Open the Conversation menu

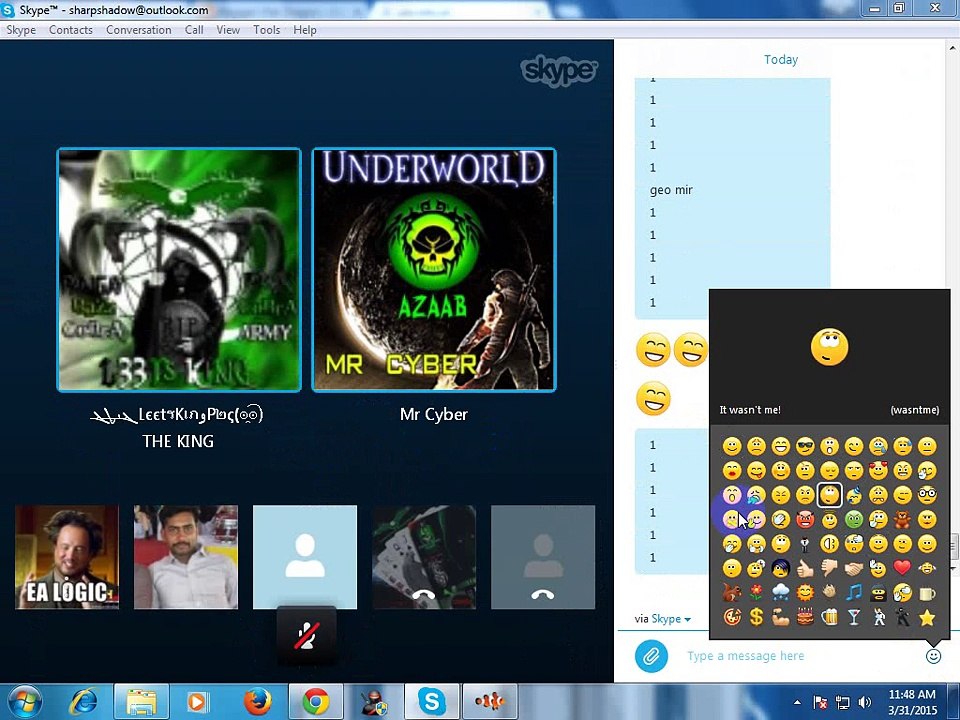tap(139, 30)
